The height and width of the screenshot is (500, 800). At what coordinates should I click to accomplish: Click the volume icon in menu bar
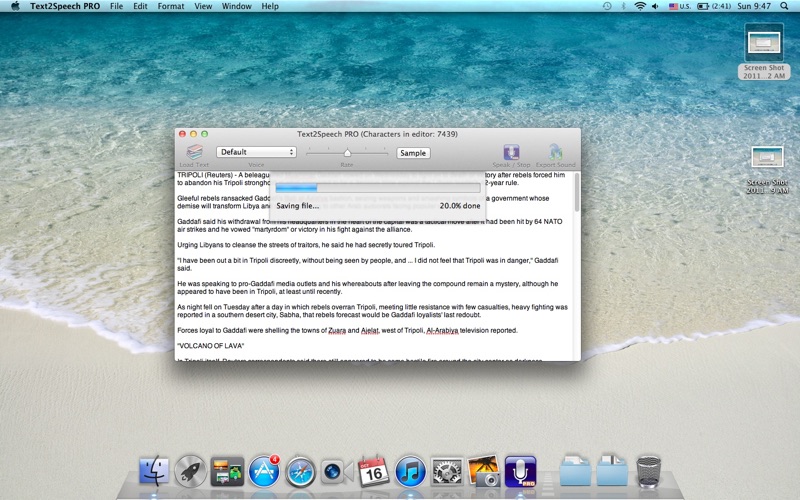pyautogui.click(x=656, y=6)
